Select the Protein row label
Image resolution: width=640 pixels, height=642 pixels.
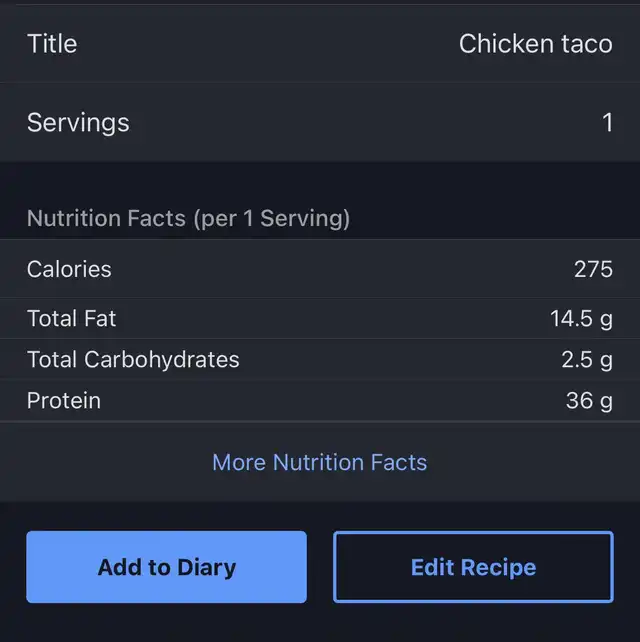[64, 401]
